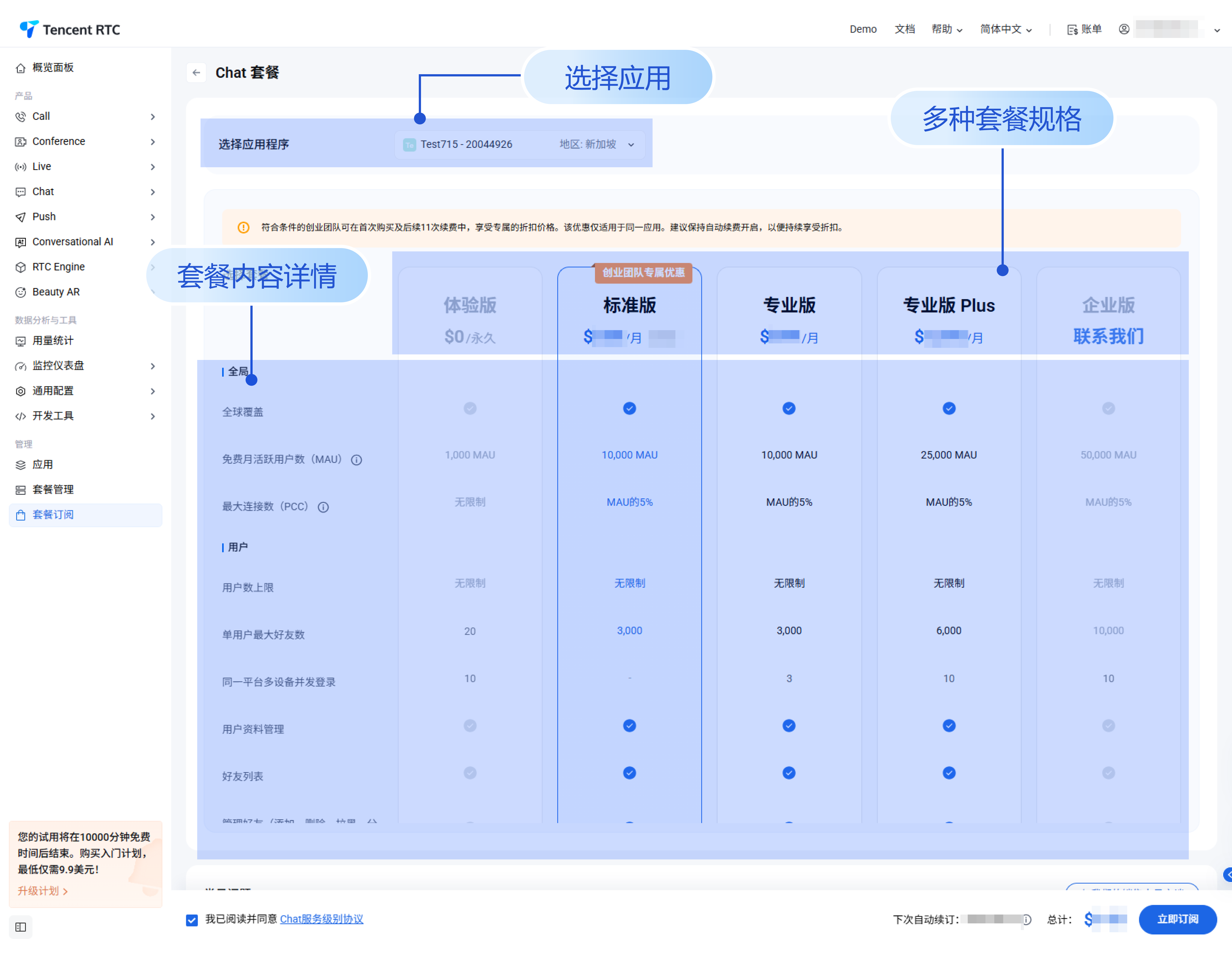
Task: Click the 用户资料管理 row label
Action: coord(253,730)
